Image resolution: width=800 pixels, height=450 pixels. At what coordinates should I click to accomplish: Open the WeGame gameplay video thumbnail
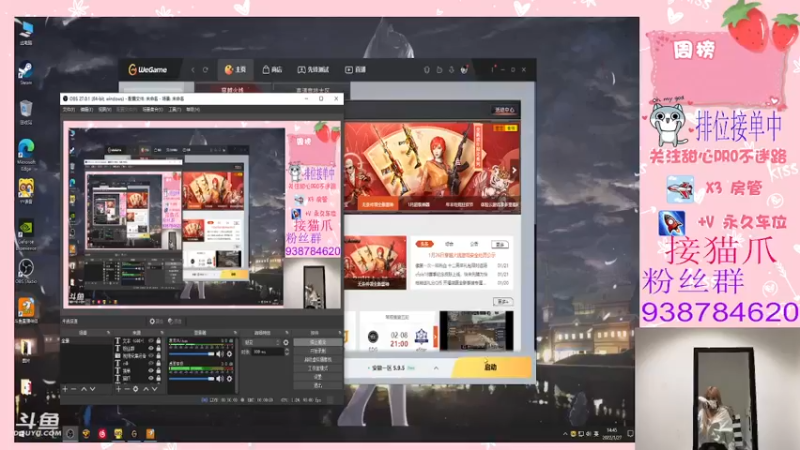pos(476,331)
